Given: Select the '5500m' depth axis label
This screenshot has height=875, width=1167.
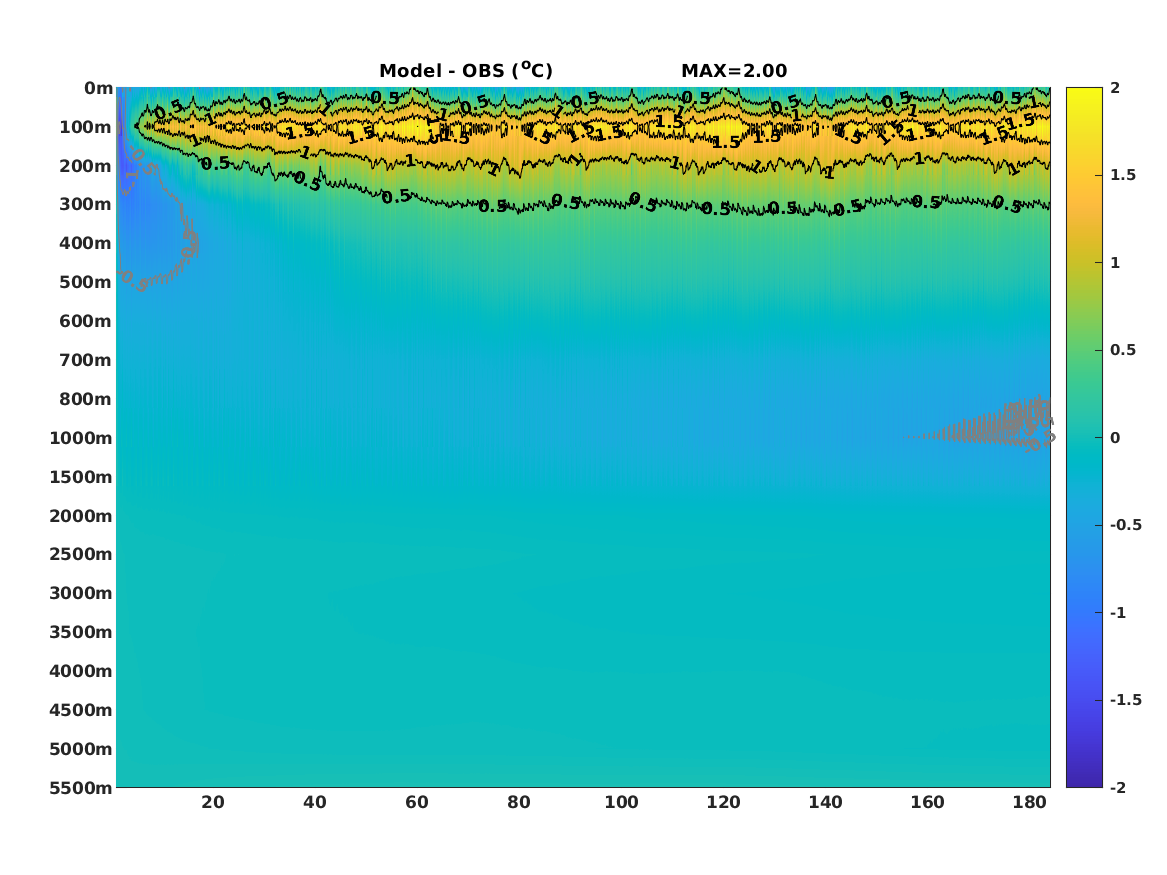Looking at the screenshot, I should coord(81,788).
